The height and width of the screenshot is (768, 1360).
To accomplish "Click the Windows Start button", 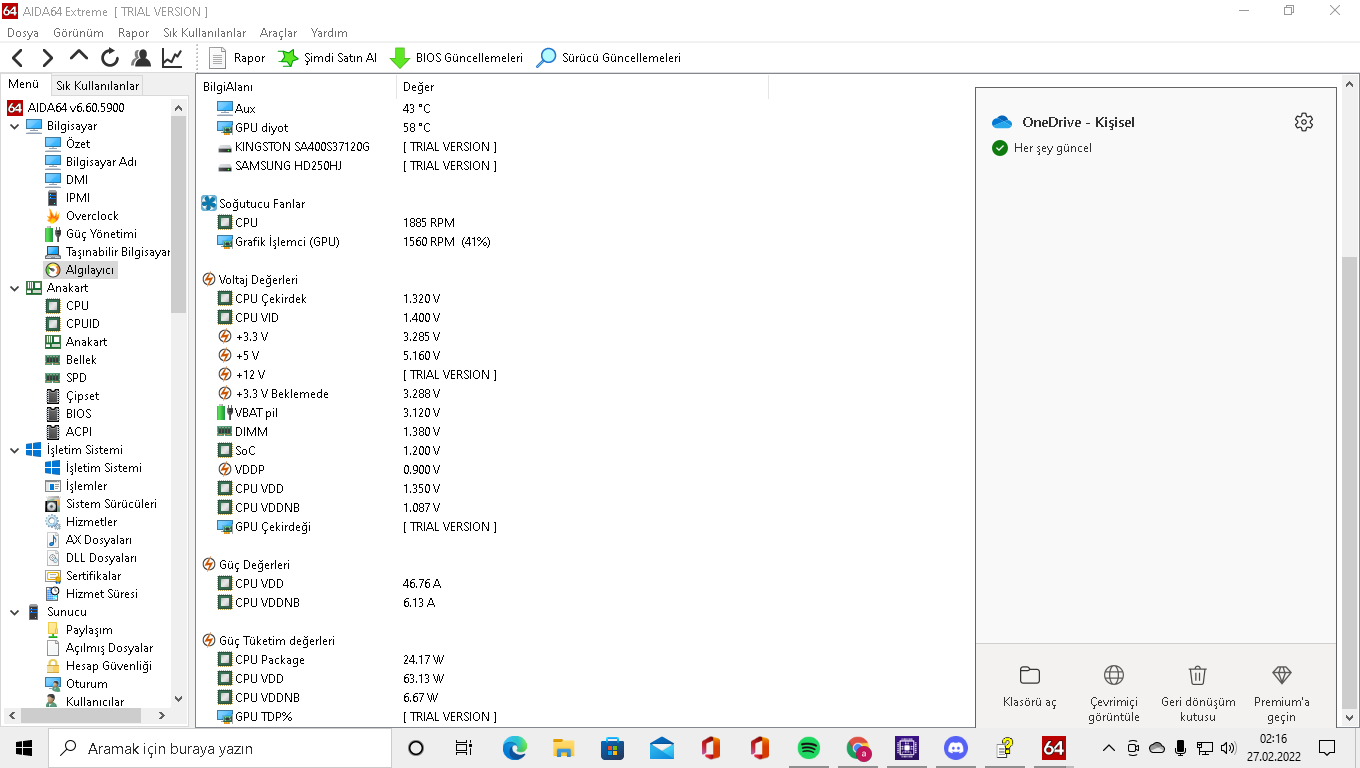I will (24, 748).
